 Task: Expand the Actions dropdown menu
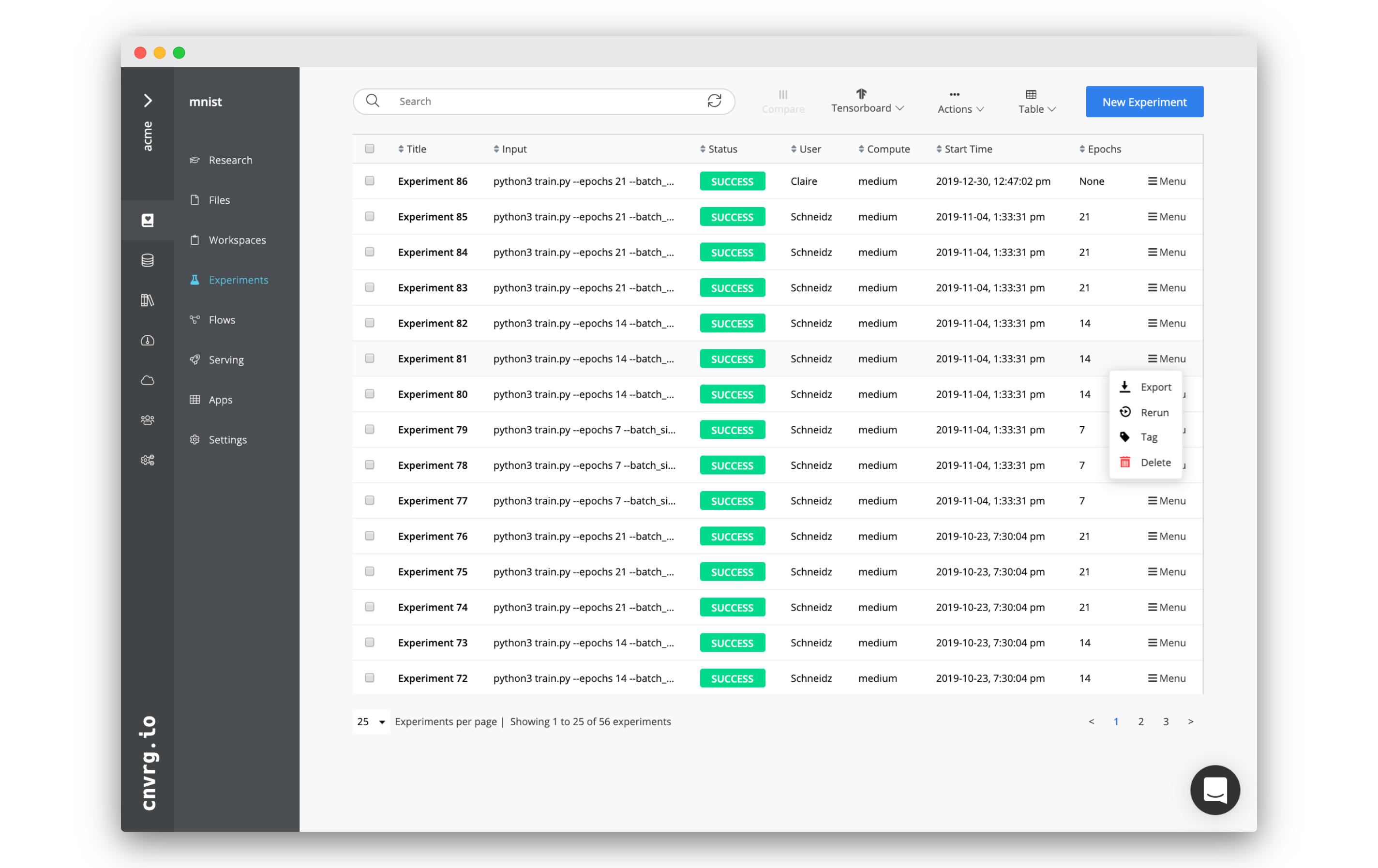(956, 100)
